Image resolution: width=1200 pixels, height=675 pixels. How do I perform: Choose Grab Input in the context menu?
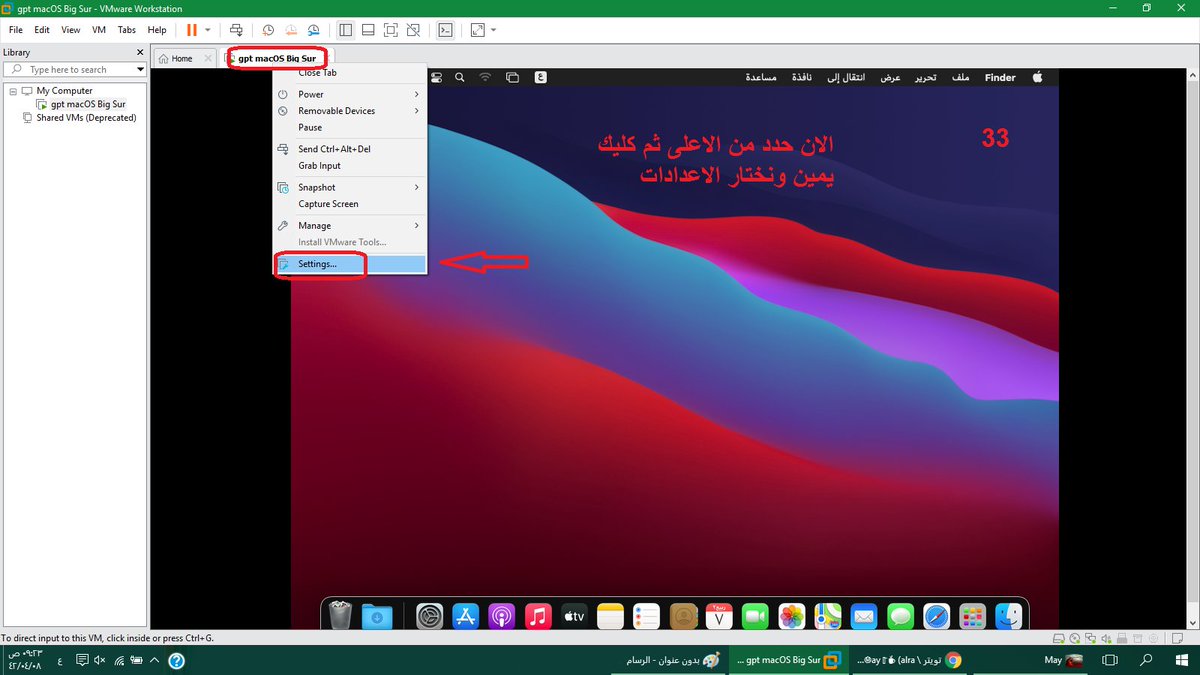[350, 166]
